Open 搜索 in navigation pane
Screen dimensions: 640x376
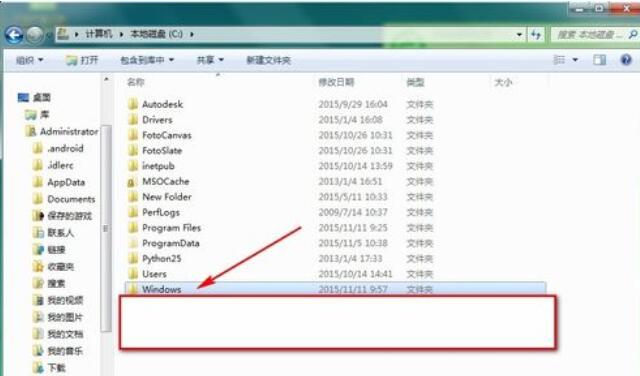(x=49, y=283)
